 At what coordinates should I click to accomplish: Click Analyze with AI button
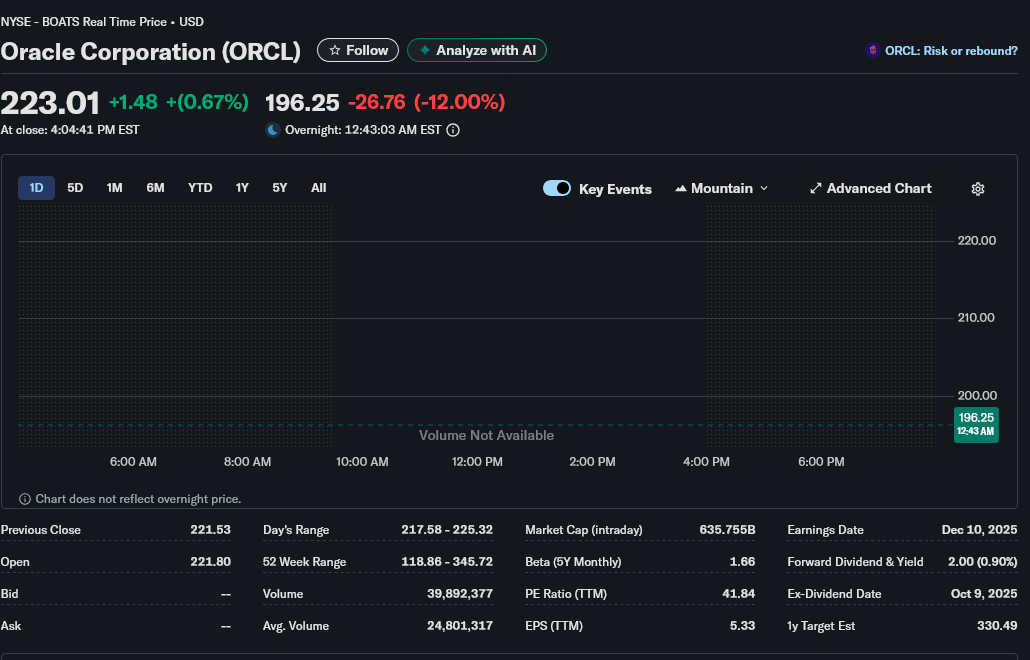(x=477, y=51)
